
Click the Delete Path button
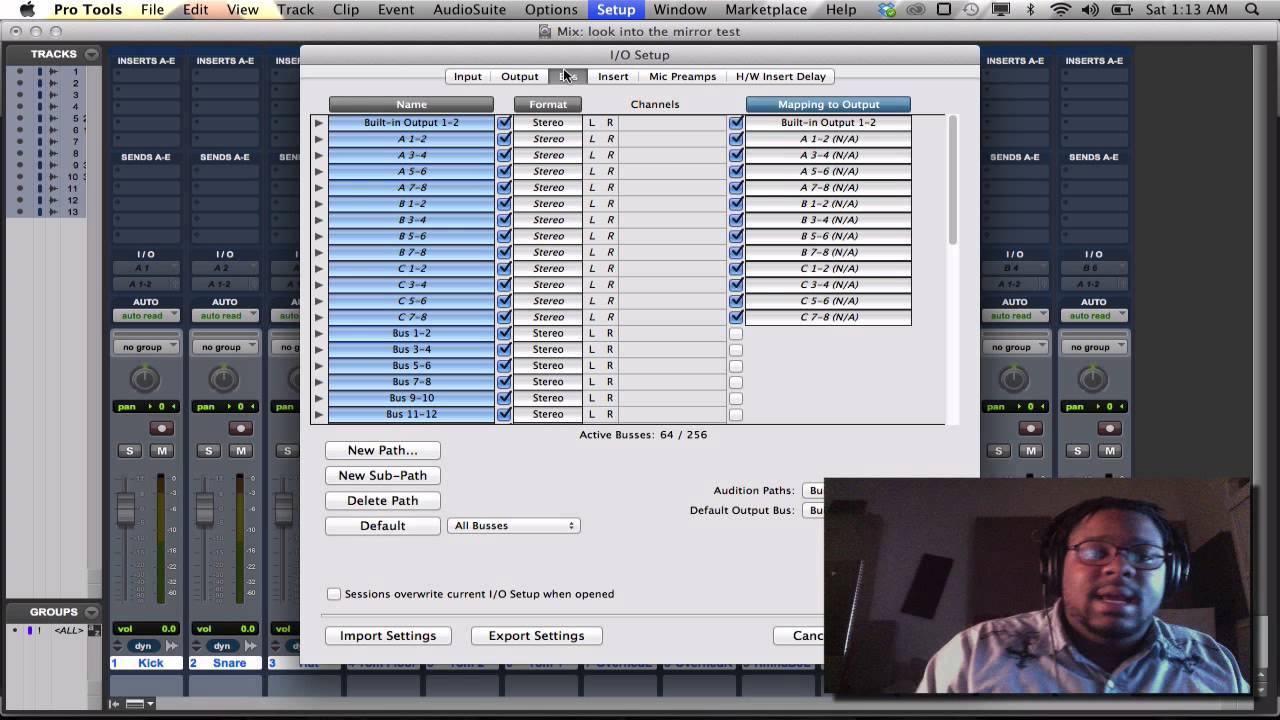383,501
